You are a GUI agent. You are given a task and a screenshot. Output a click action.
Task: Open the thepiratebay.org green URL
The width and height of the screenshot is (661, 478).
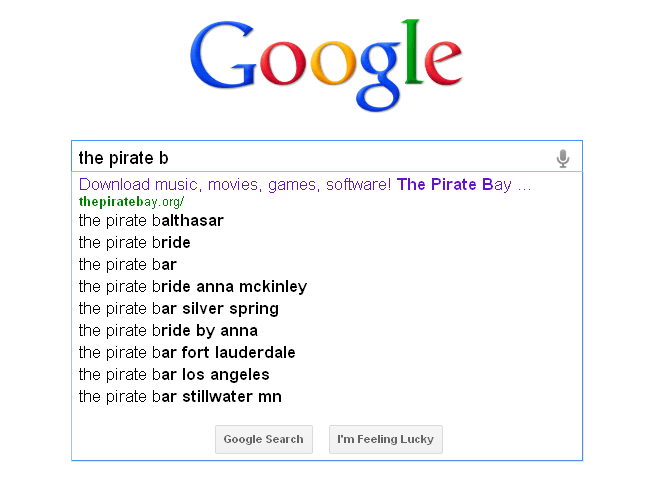[x=131, y=202]
